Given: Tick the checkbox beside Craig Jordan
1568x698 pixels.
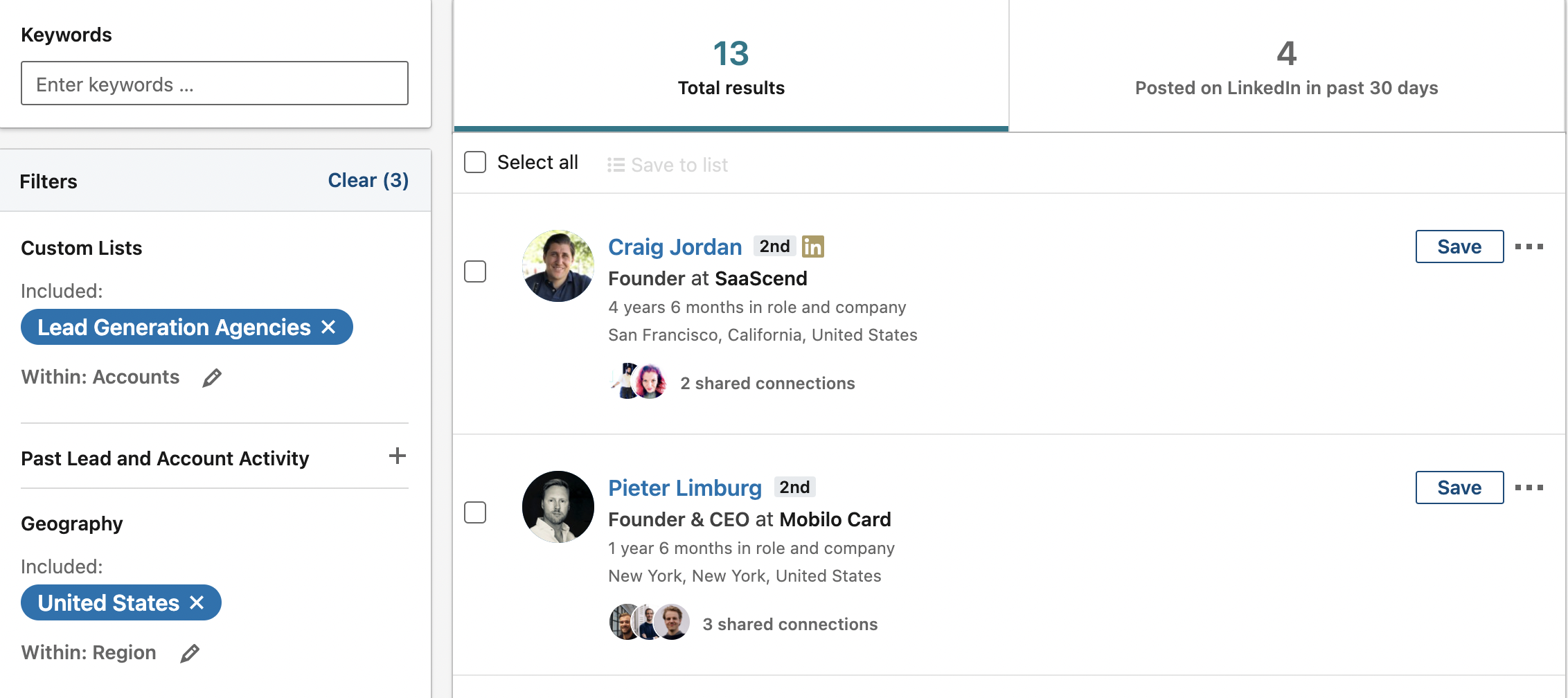Looking at the screenshot, I should 475,271.
